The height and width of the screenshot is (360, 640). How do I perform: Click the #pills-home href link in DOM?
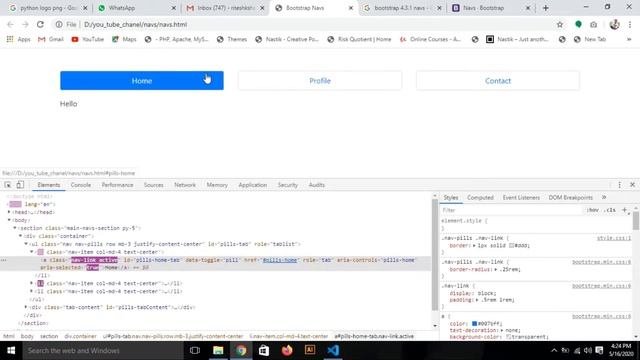tap(280, 260)
